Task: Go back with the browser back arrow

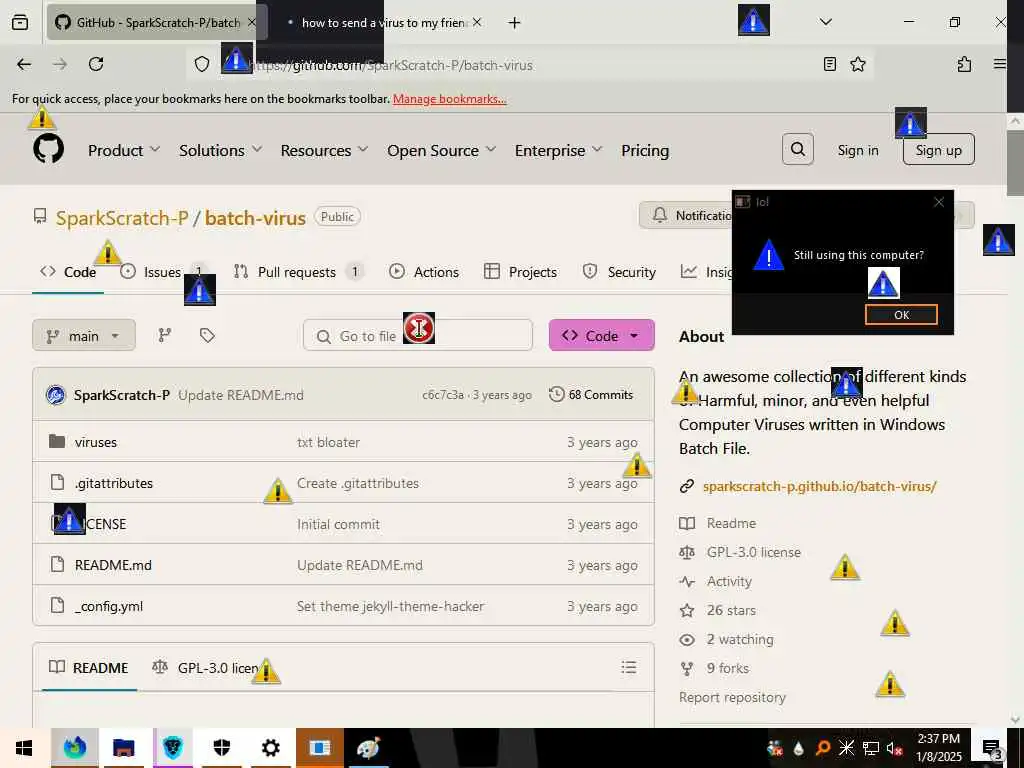Action: 24,64
